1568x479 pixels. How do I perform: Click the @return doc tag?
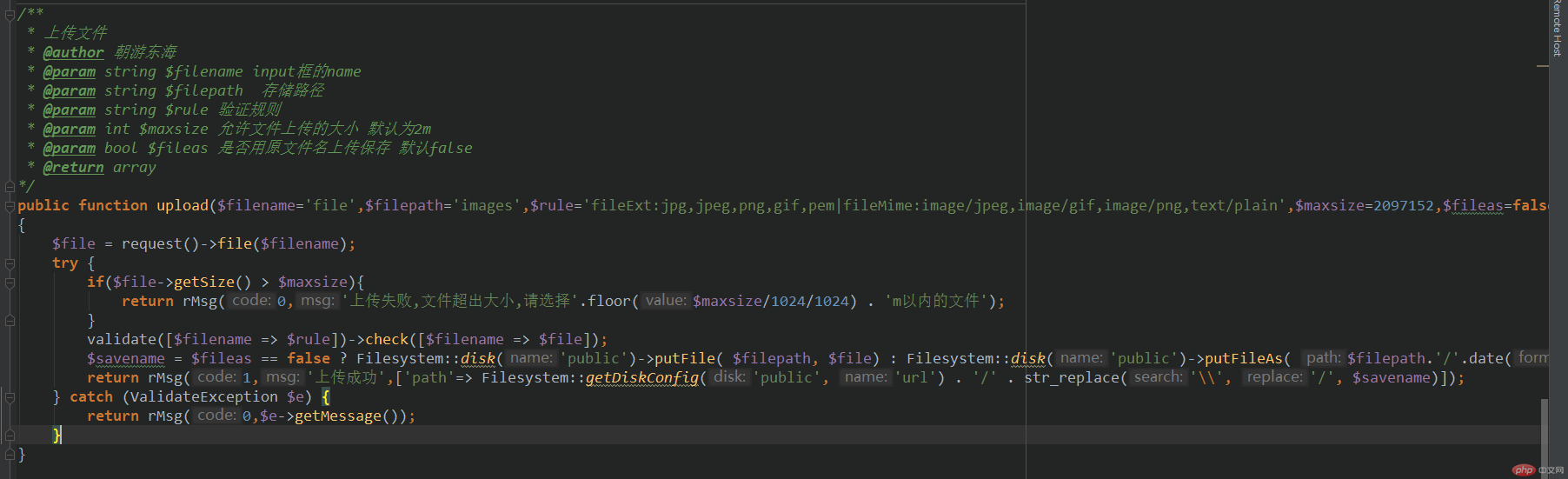click(x=73, y=167)
